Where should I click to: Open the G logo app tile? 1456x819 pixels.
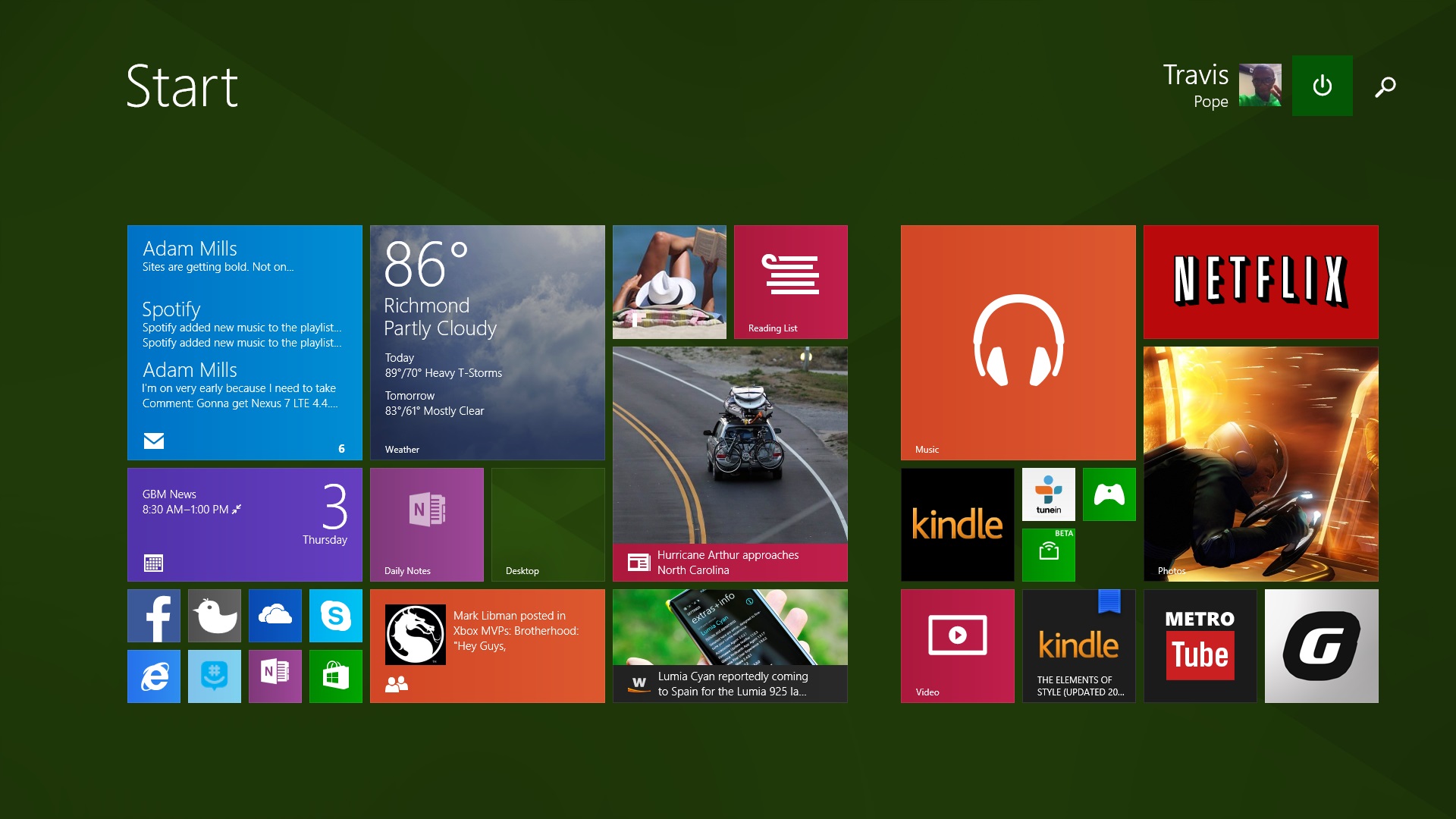click(1322, 646)
